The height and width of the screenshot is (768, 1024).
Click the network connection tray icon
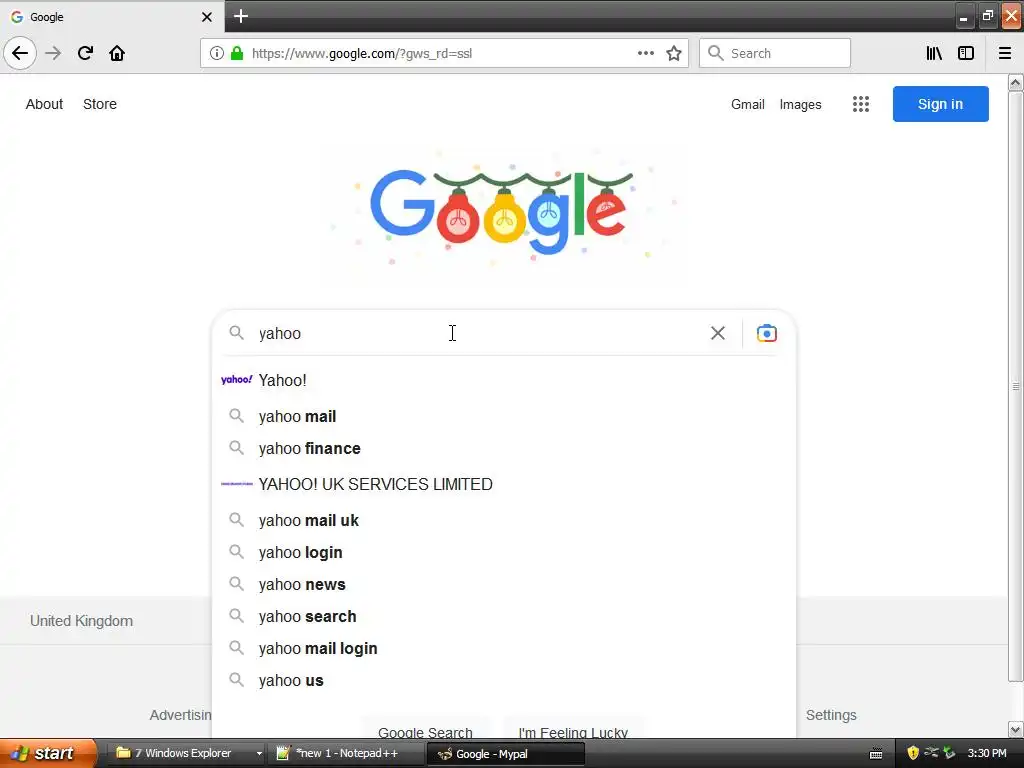931,753
